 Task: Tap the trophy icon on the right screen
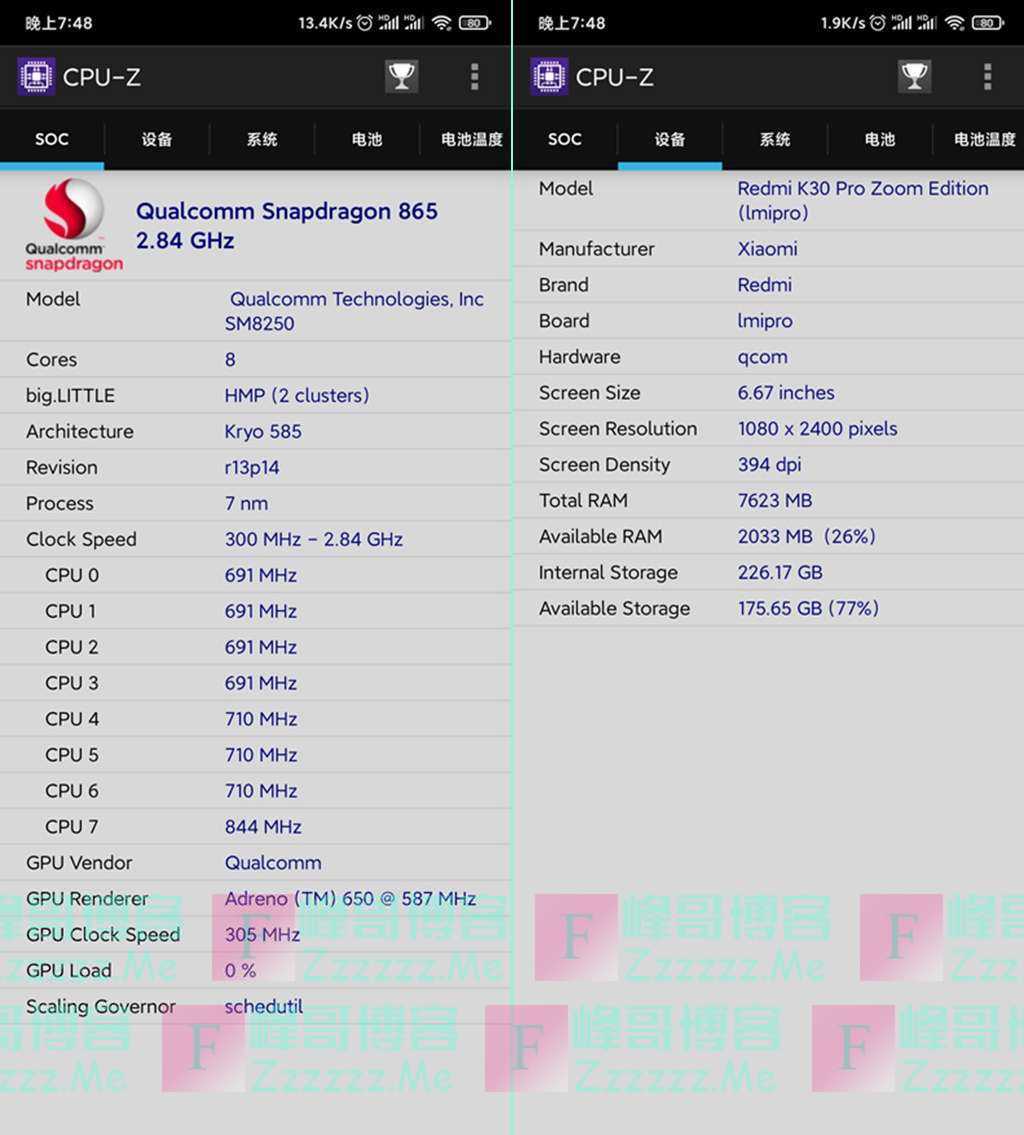(914, 77)
